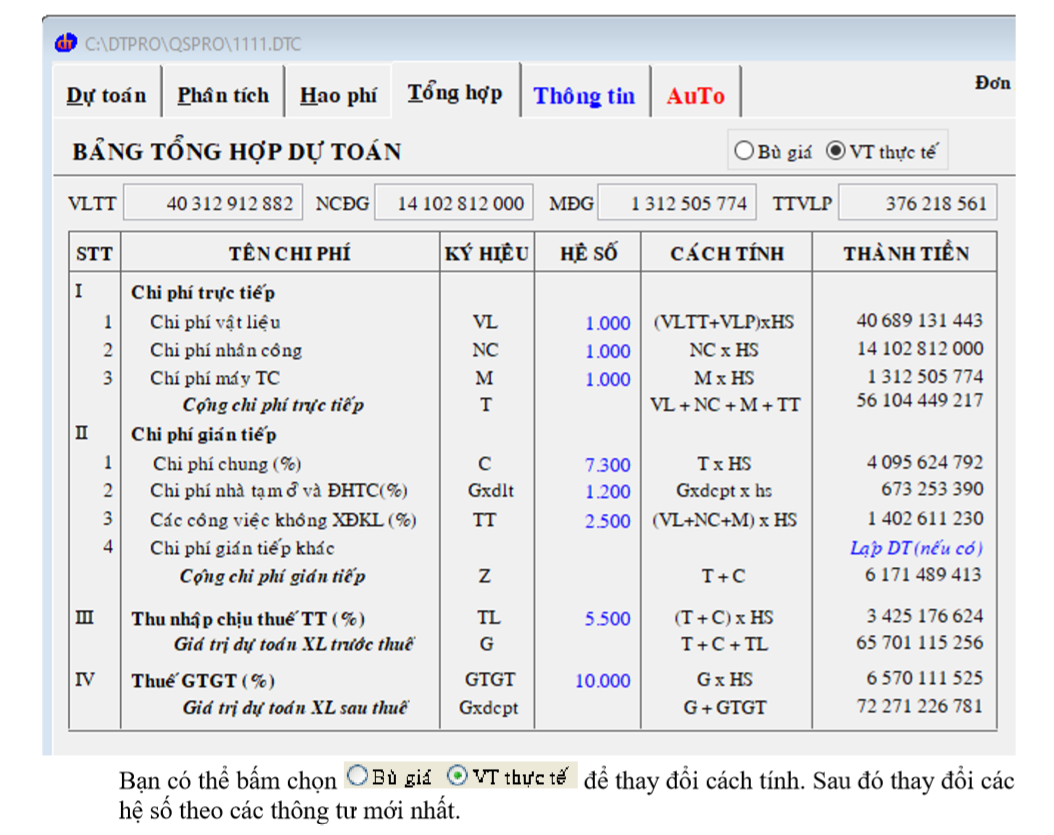The height and width of the screenshot is (835, 1054).
Task: Select the Bù giá radio button
Action: [744, 152]
